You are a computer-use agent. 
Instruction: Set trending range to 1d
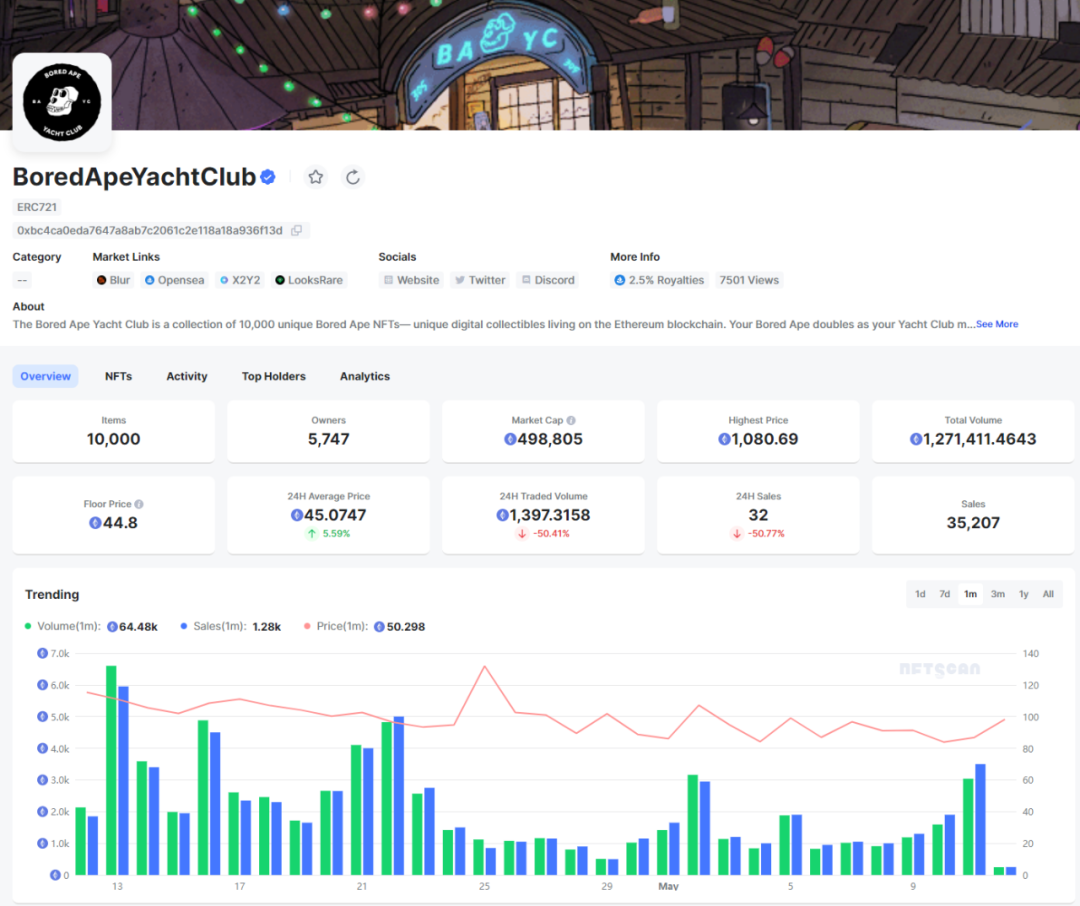click(x=920, y=594)
